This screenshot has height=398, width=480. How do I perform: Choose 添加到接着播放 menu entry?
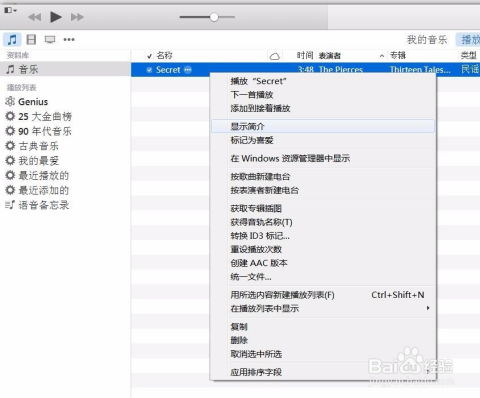(x=323, y=108)
